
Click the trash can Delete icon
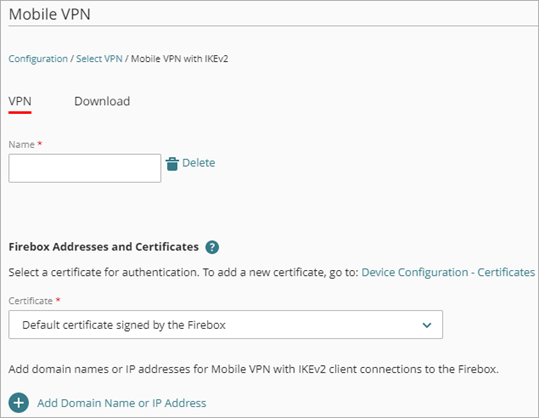pyautogui.click(x=172, y=164)
